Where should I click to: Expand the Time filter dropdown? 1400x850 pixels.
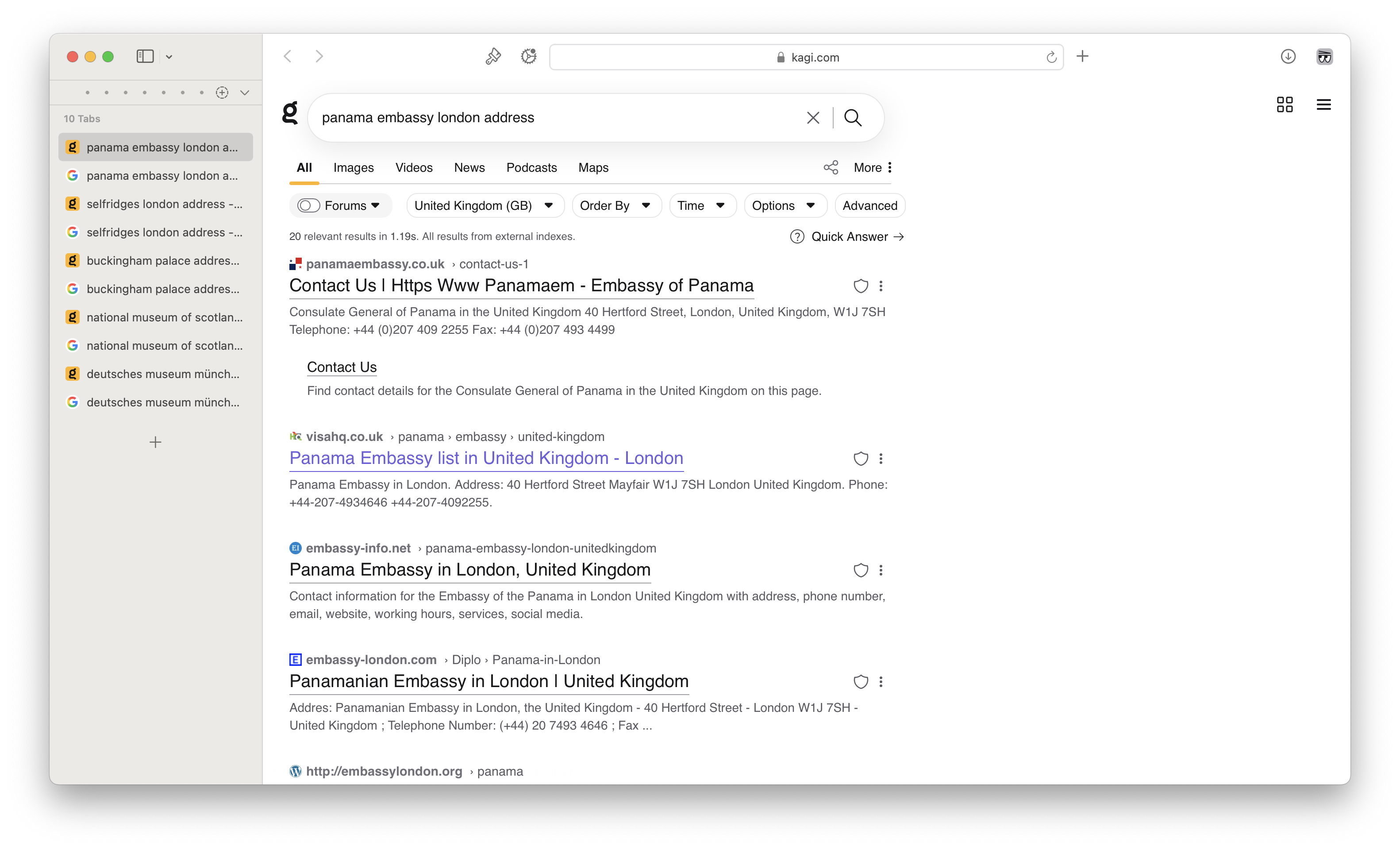[x=701, y=206]
